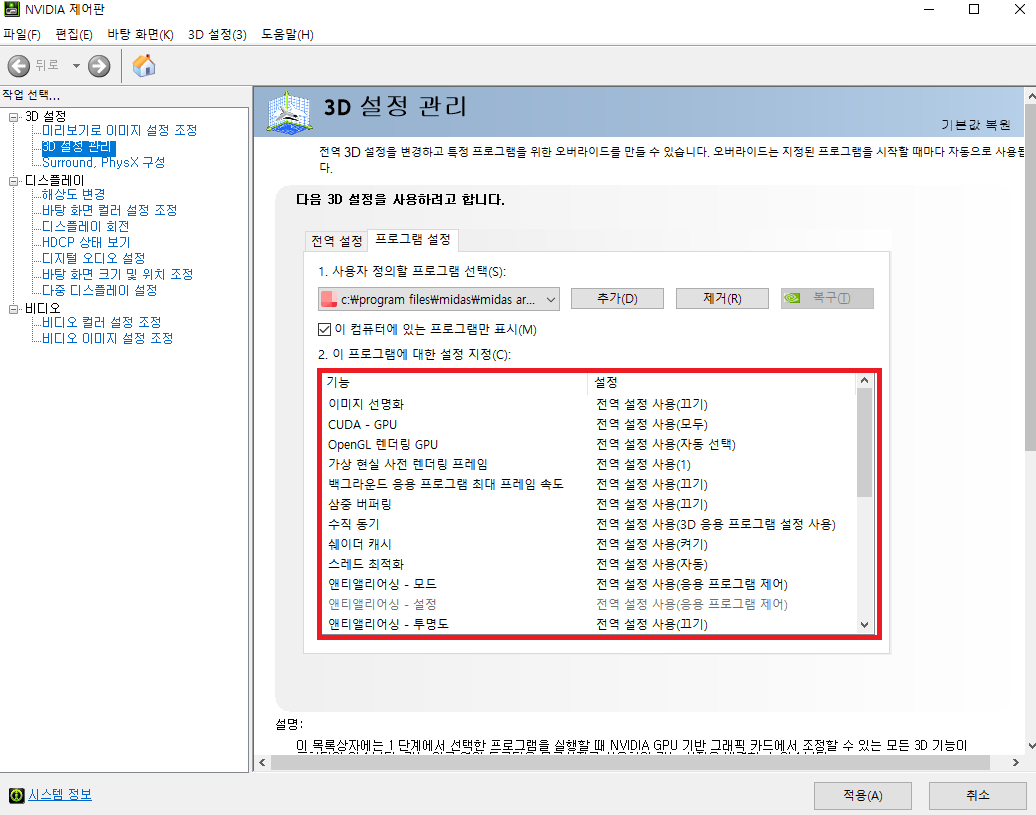This screenshot has height=815, width=1036.
Task: Click settings list scroll down arrow
Action: point(864,625)
